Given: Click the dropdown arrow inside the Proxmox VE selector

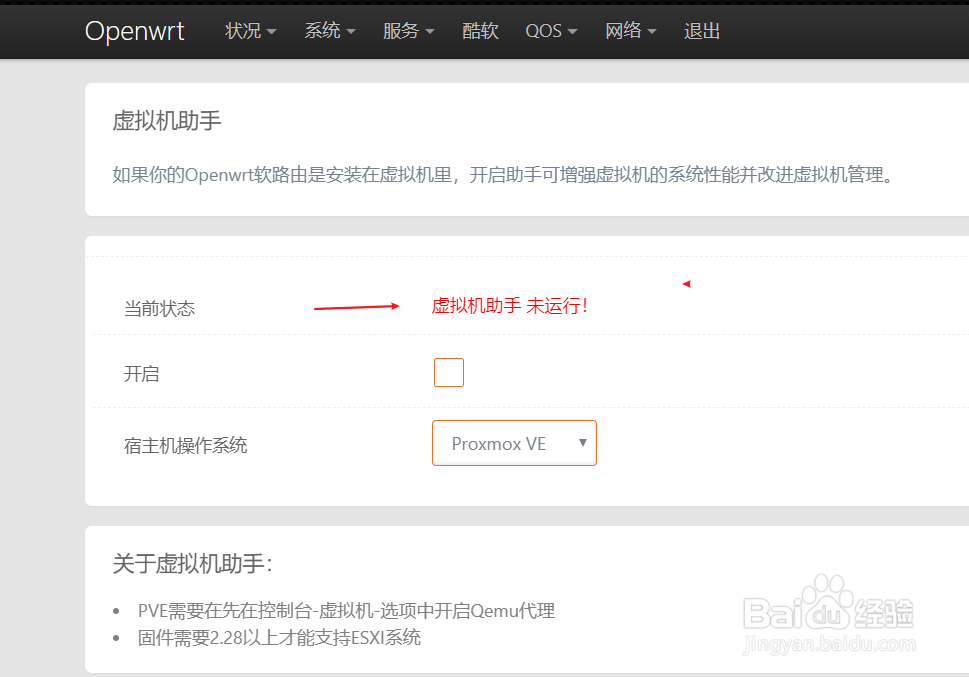Looking at the screenshot, I should coord(583,442).
